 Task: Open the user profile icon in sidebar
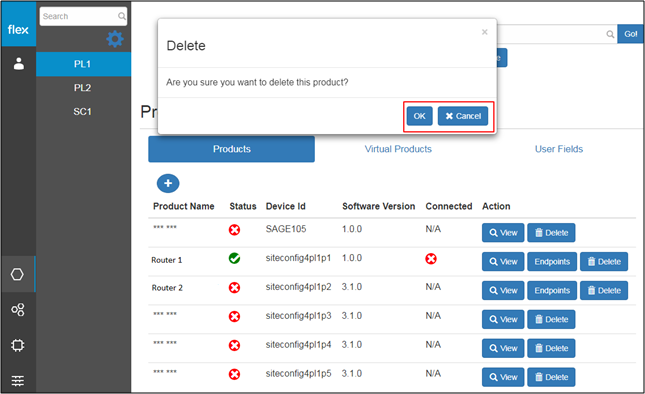[19, 64]
